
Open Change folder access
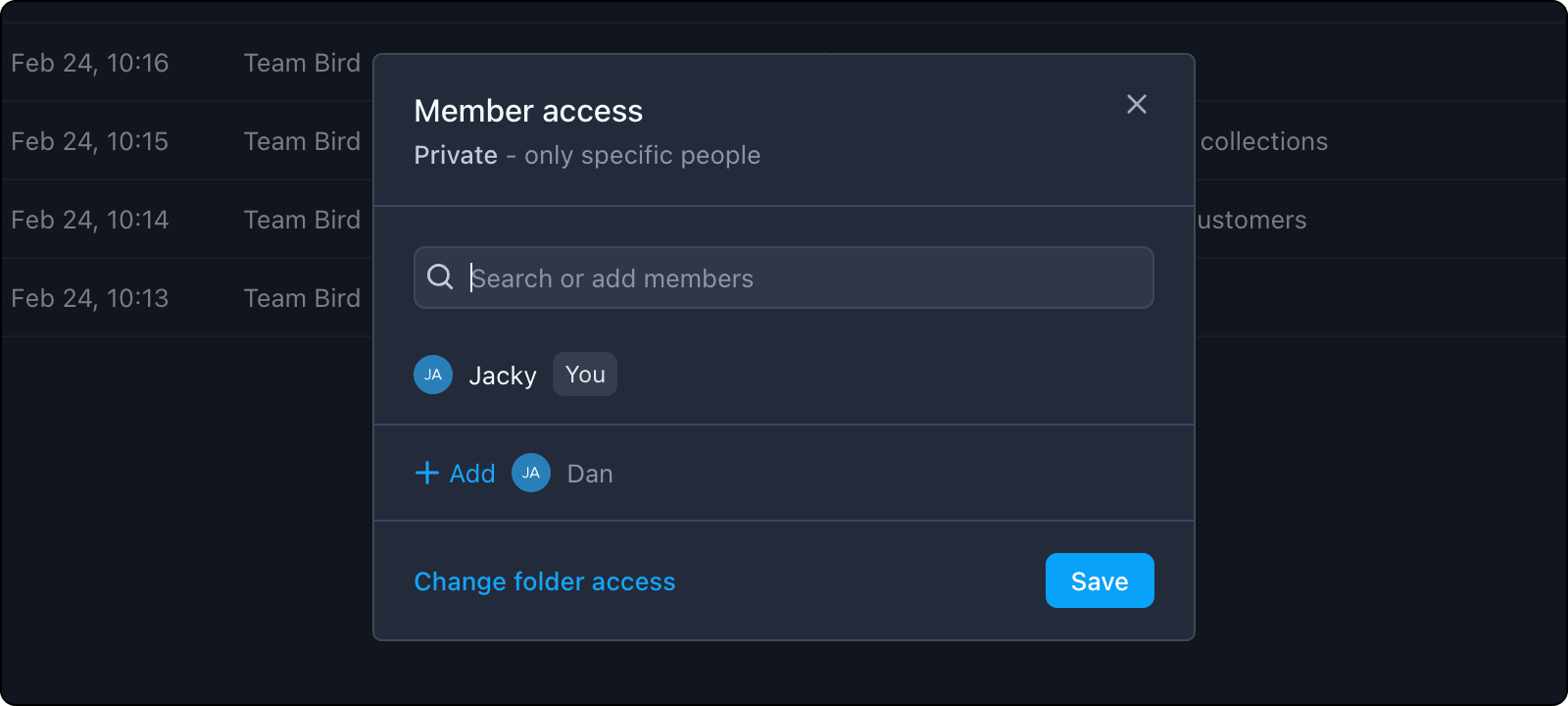click(544, 580)
